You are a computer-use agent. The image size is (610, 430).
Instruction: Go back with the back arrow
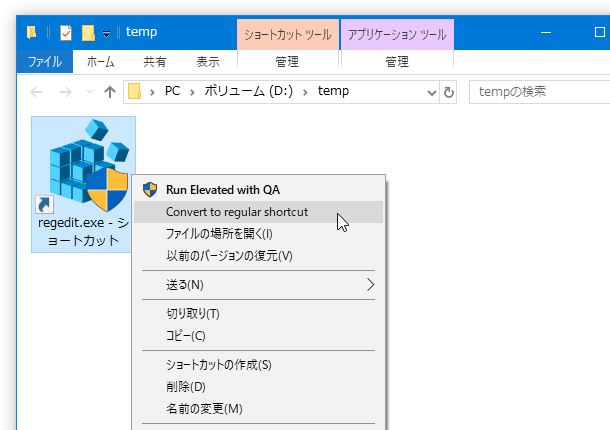(36, 92)
